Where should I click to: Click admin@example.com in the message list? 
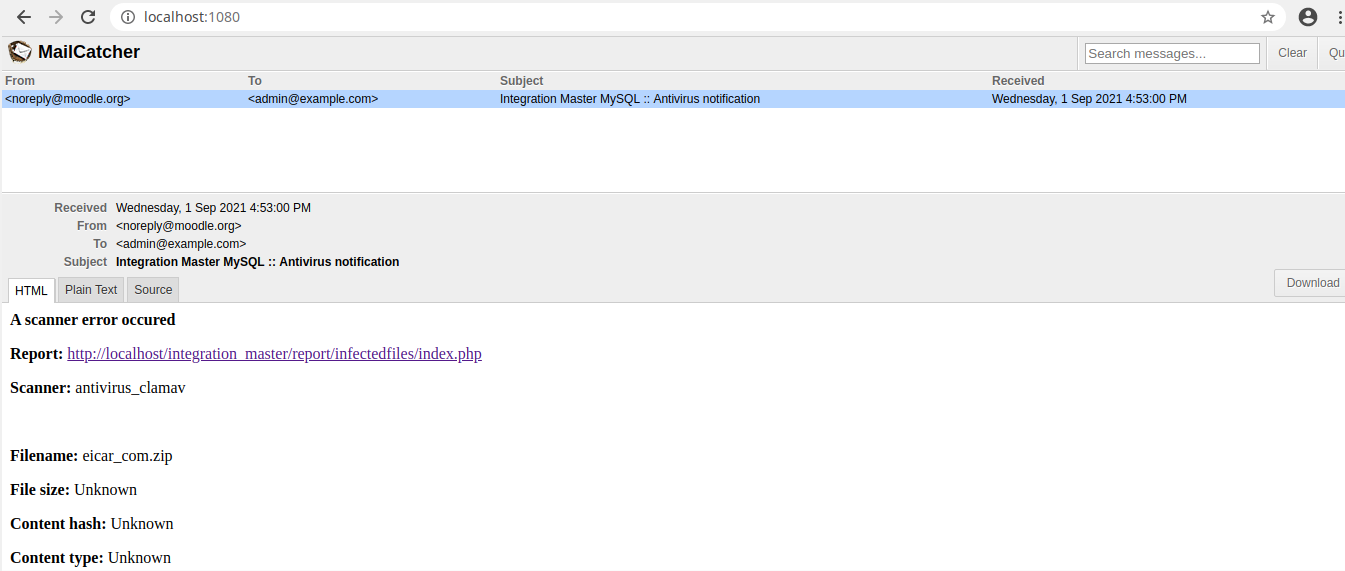click(x=313, y=99)
